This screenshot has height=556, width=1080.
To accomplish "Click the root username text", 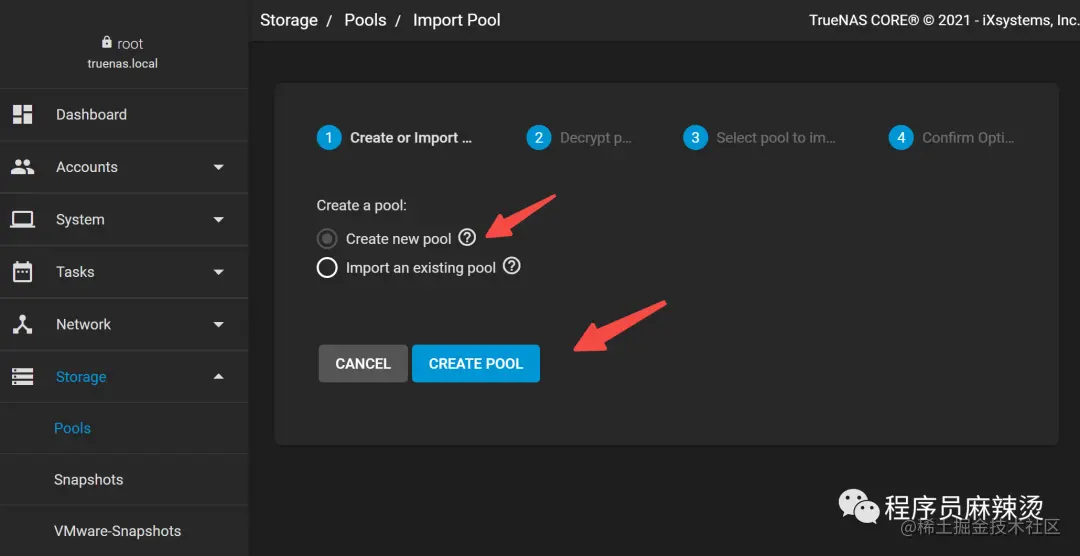I will (130, 43).
